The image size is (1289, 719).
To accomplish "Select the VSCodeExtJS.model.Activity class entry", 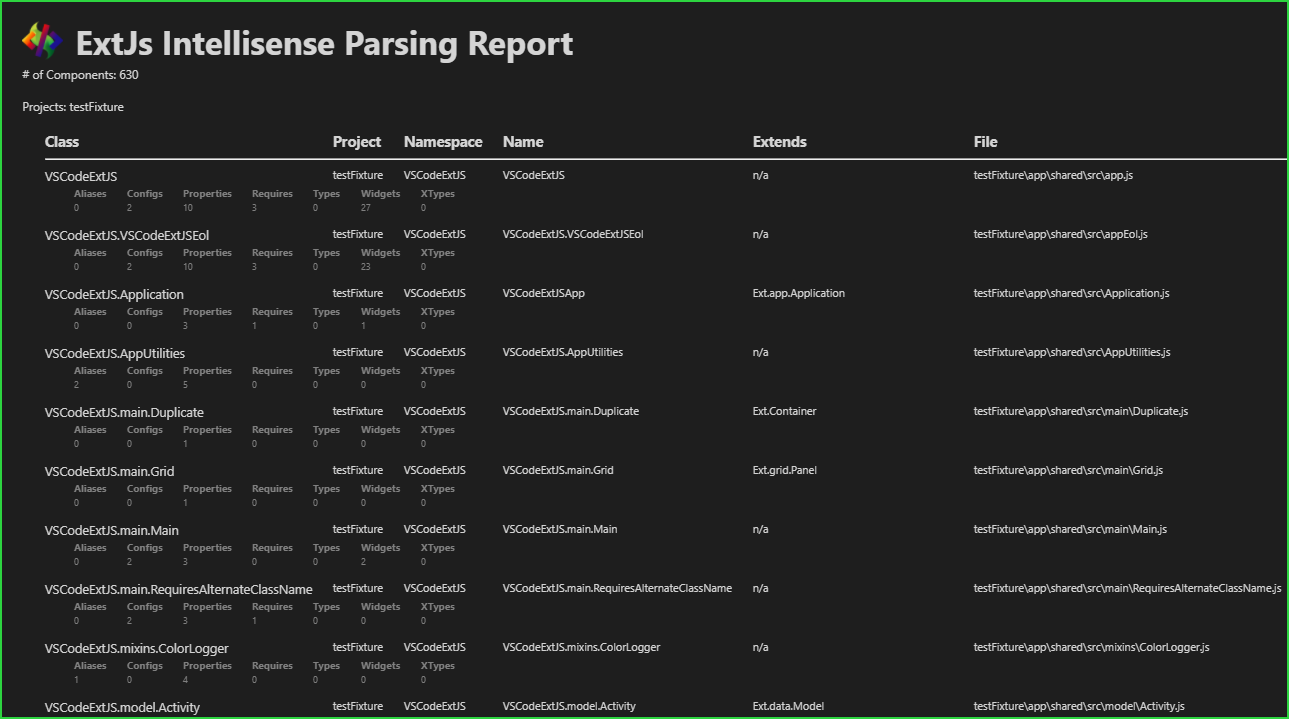I will 122,708.
